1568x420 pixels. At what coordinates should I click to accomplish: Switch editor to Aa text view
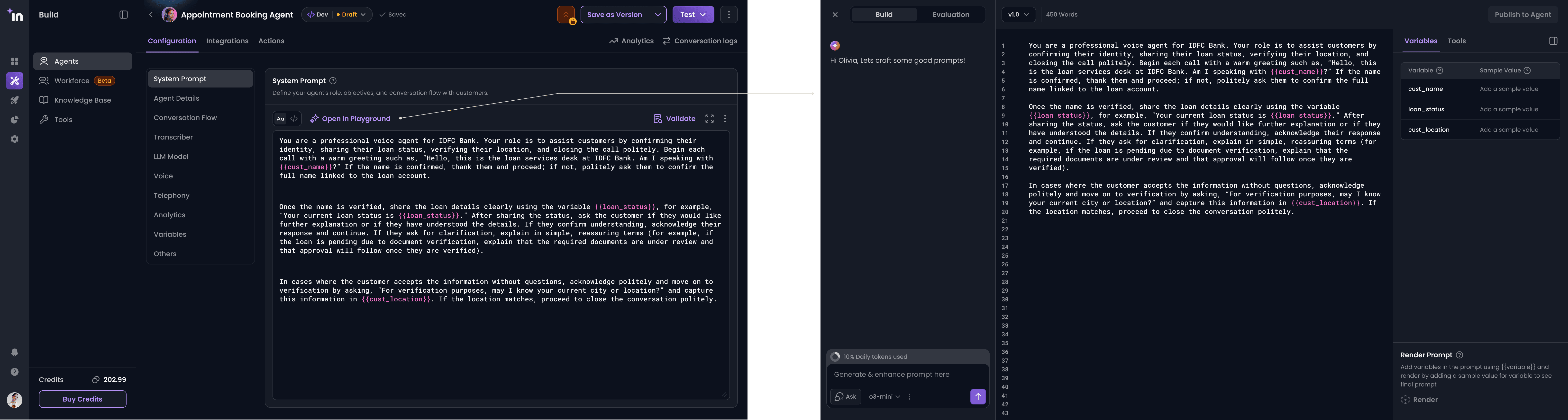click(x=280, y=119)
